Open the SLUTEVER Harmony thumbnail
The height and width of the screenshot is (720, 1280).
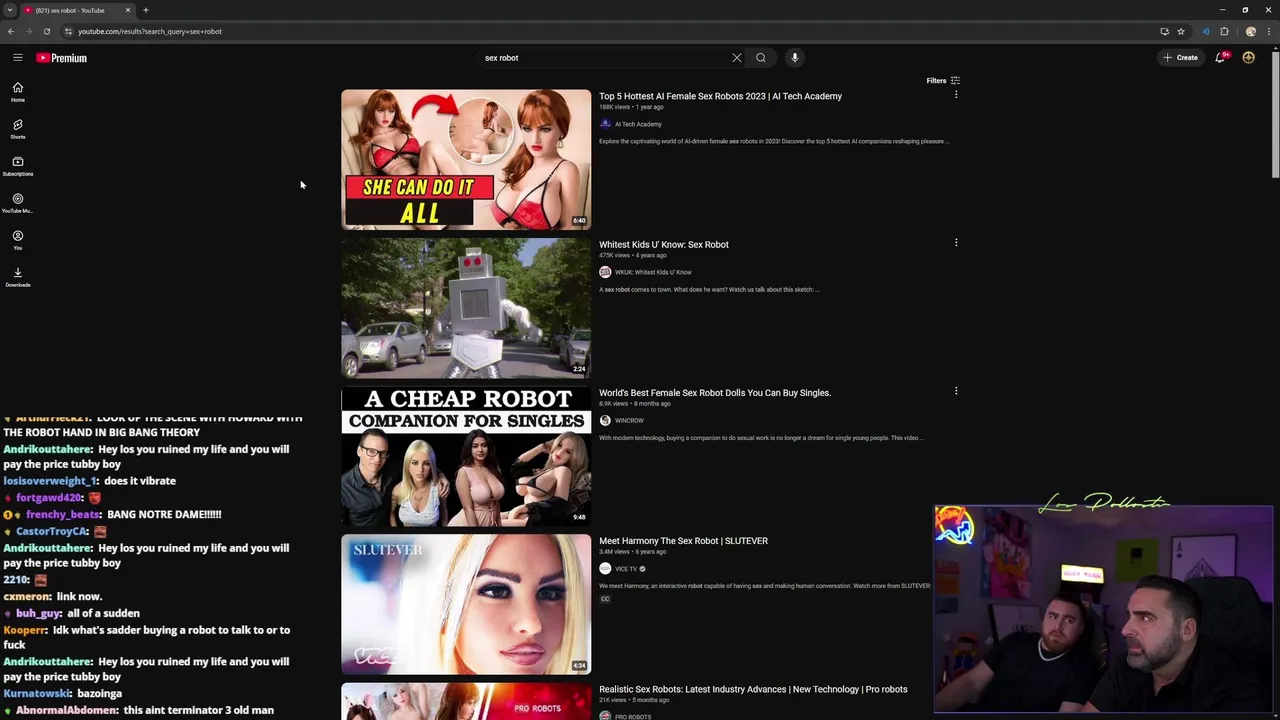(x=466, y=604)
